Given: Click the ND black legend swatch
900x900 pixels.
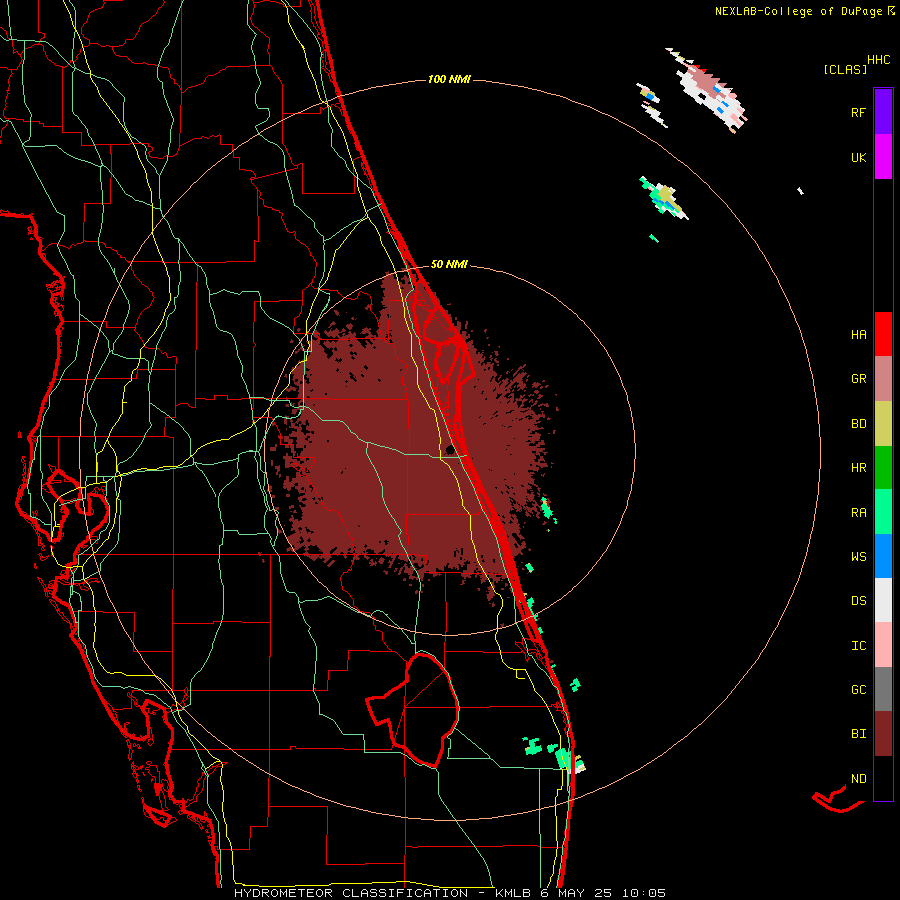Looking at the screenshot, I should coord(883,778).
